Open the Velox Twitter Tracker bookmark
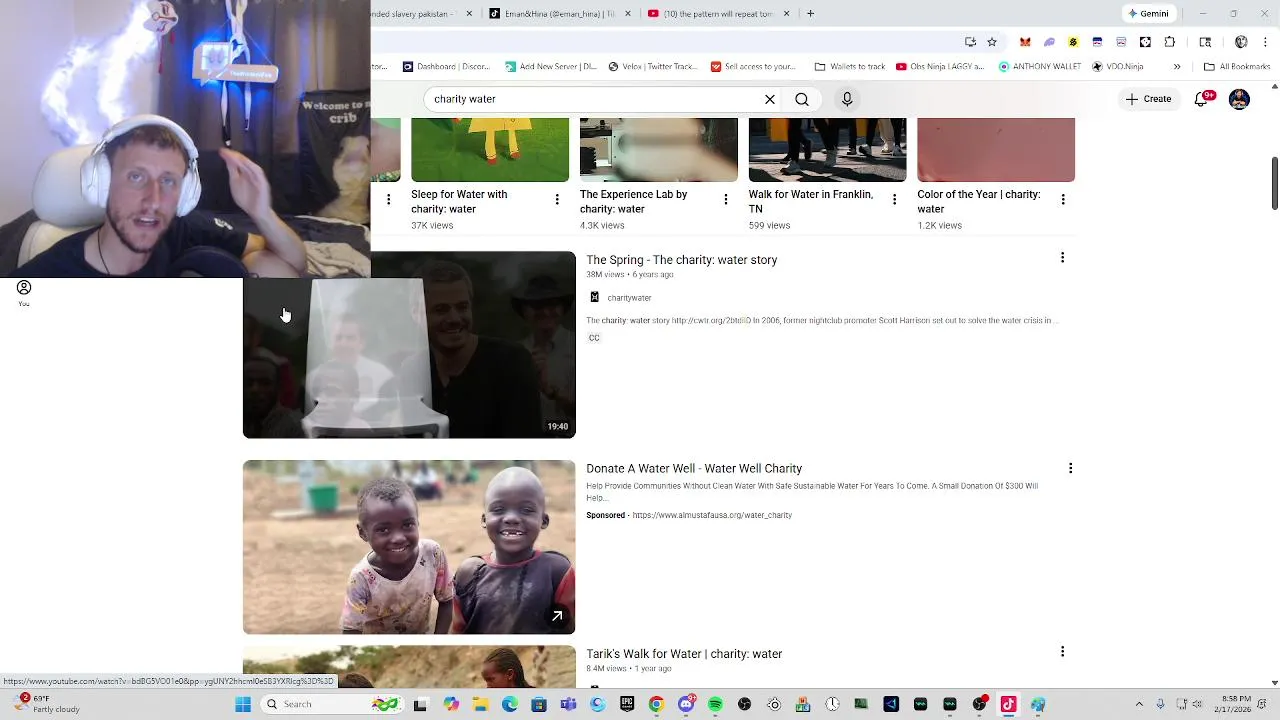Screen dimensions: 1280x720 click(x=652, y=67)
